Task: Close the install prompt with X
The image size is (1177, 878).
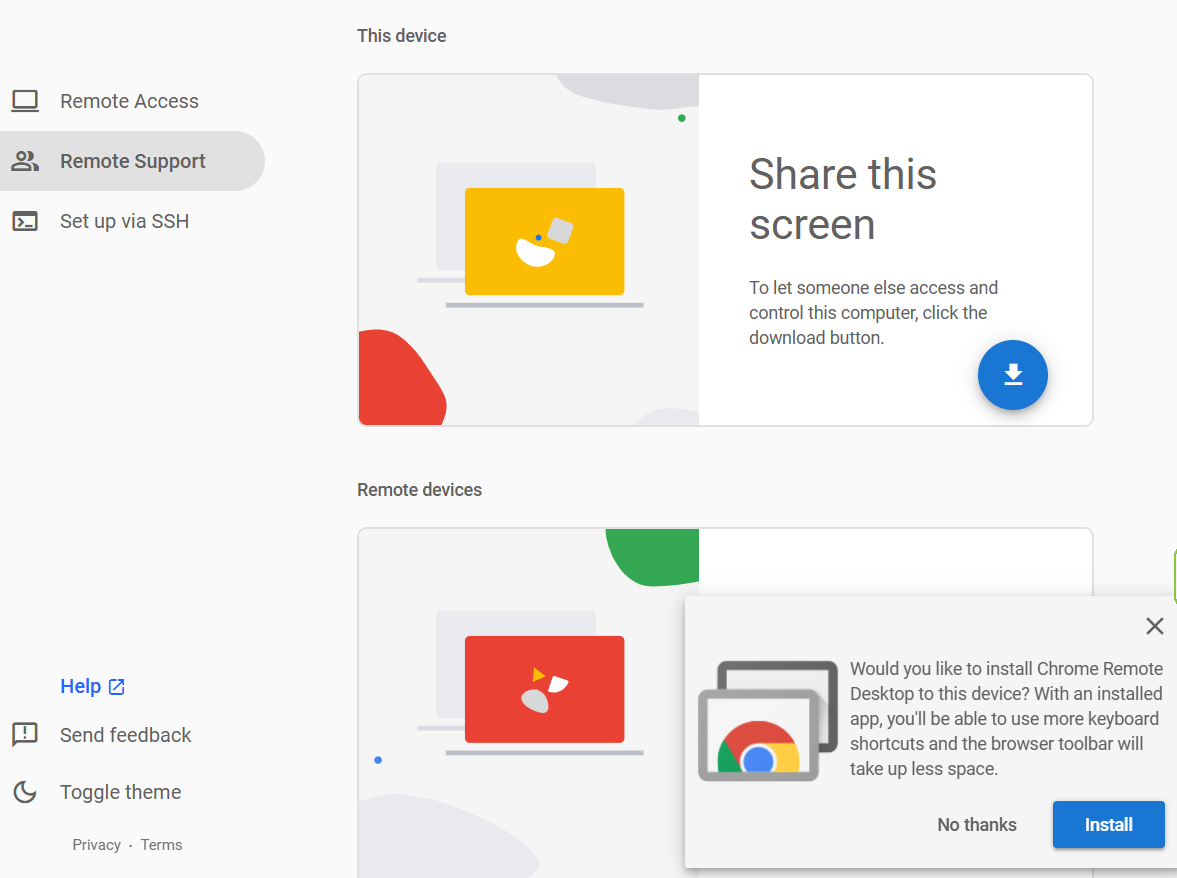Action: click(x=1154, y=626)
